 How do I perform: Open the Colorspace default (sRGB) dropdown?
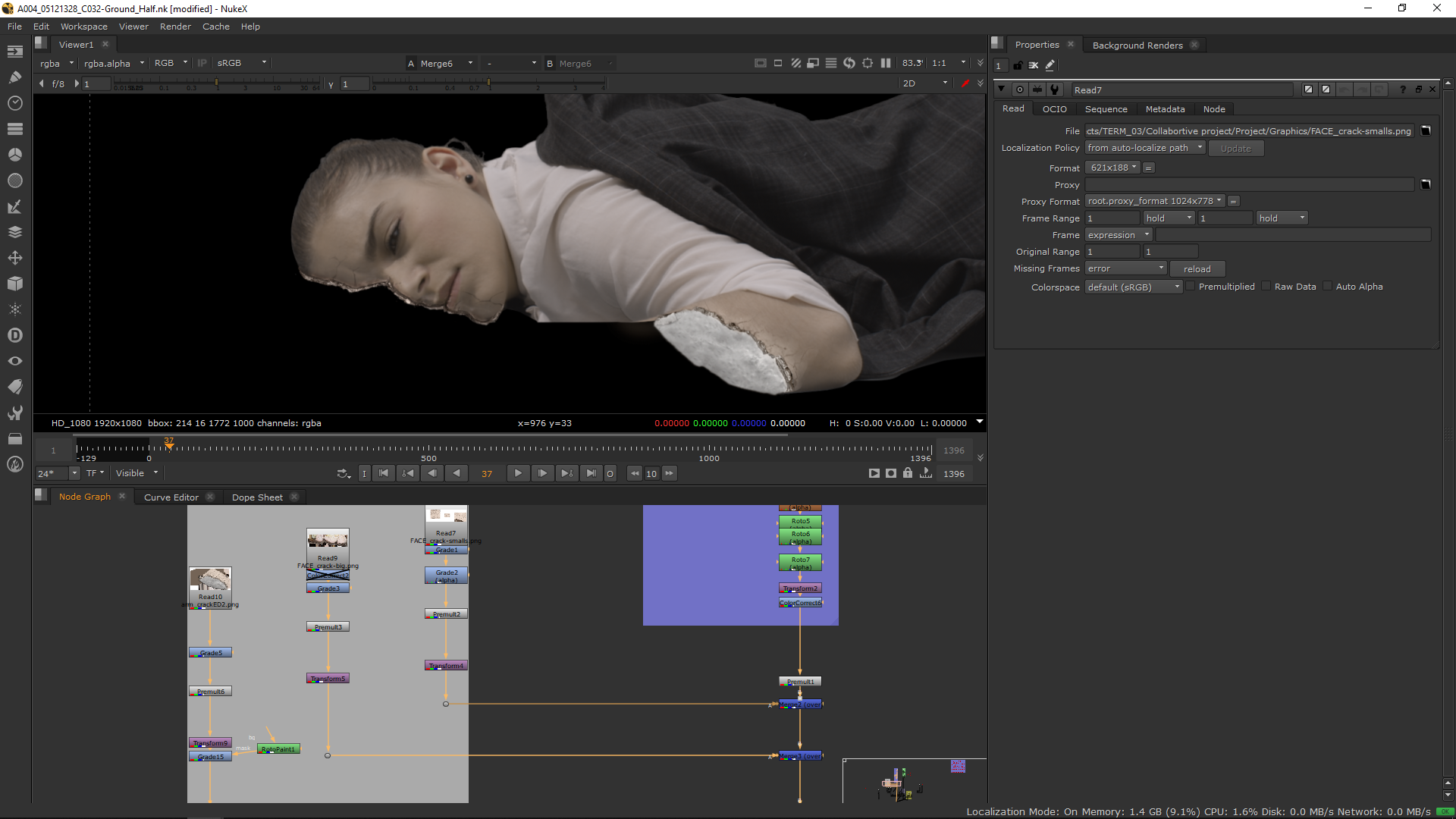pos(1133,287)
